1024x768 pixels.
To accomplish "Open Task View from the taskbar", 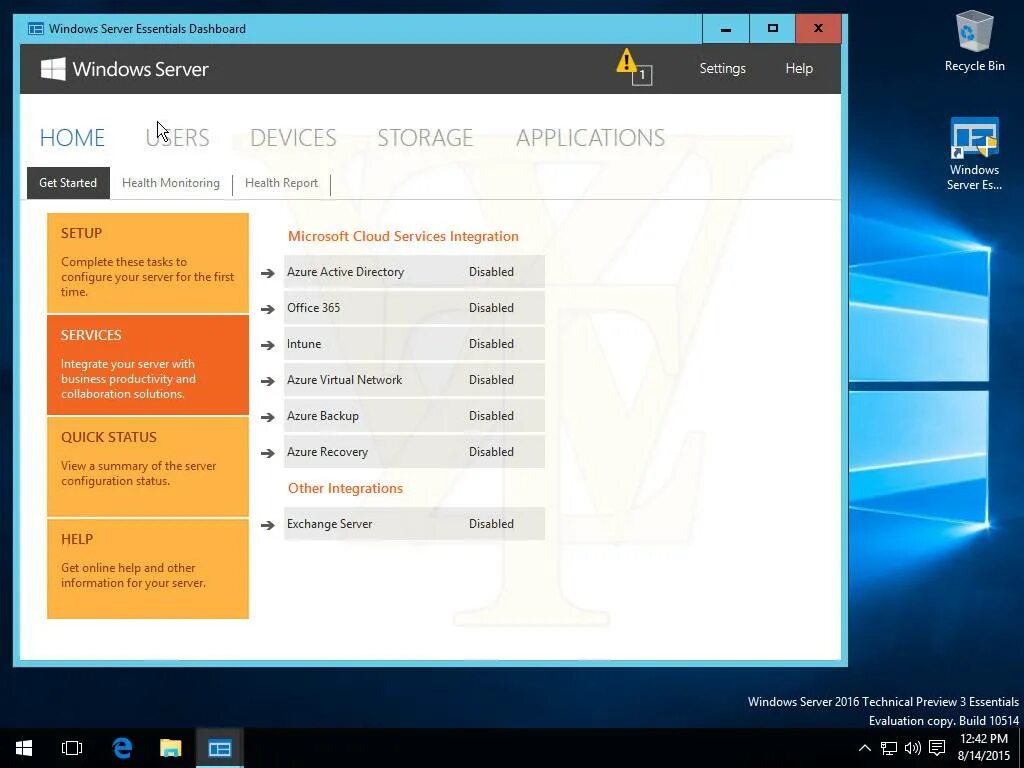I will click(72, 748).
